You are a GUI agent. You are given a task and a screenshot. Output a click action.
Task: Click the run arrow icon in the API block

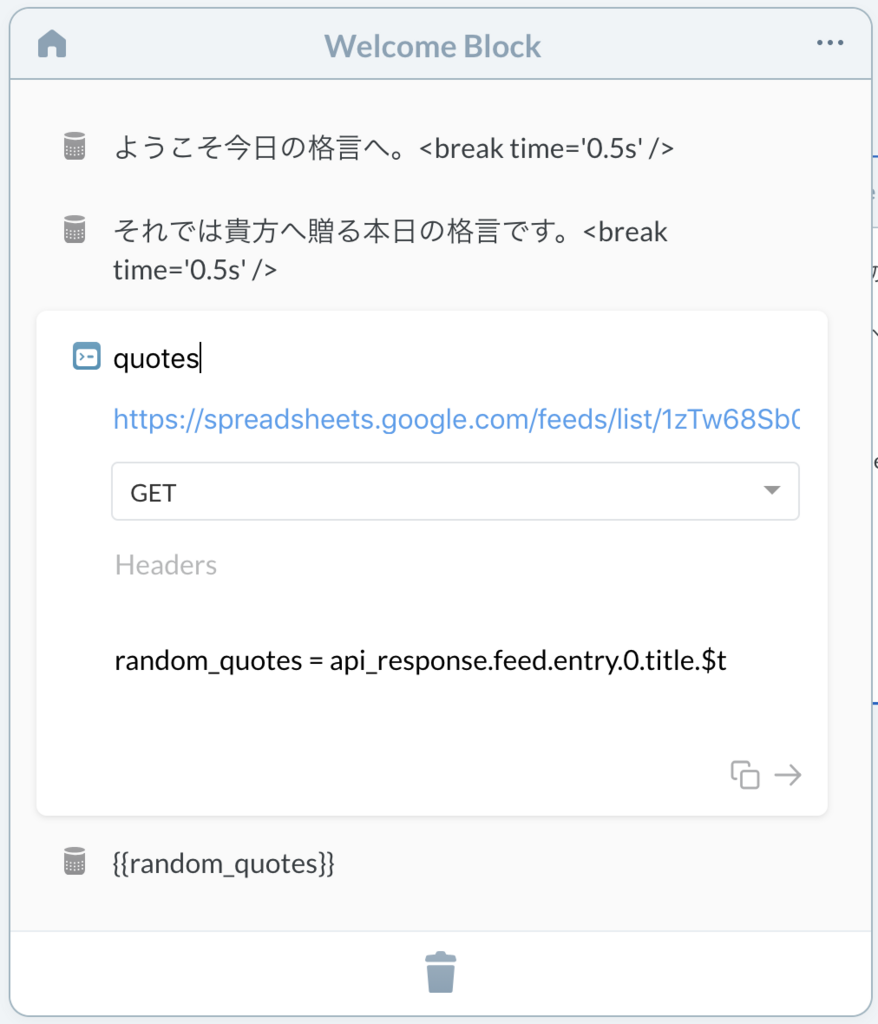click(x=787, y=775)
